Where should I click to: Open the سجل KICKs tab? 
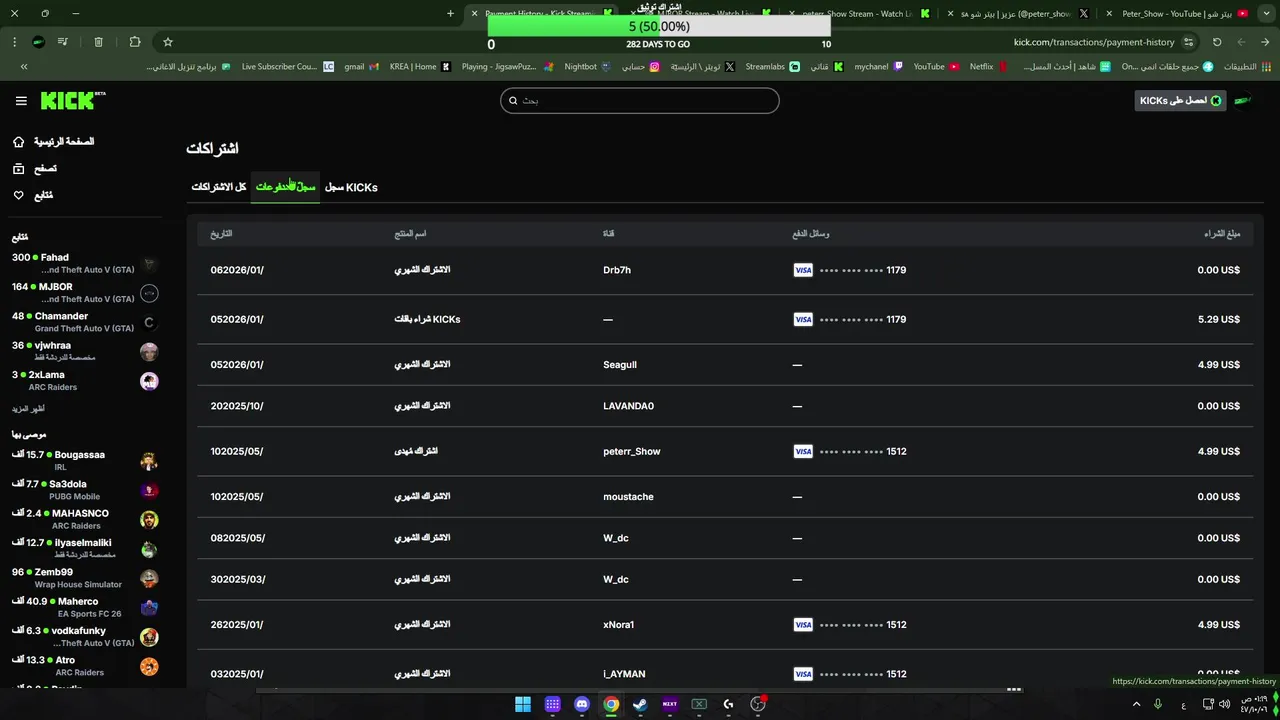coord(351,187)
